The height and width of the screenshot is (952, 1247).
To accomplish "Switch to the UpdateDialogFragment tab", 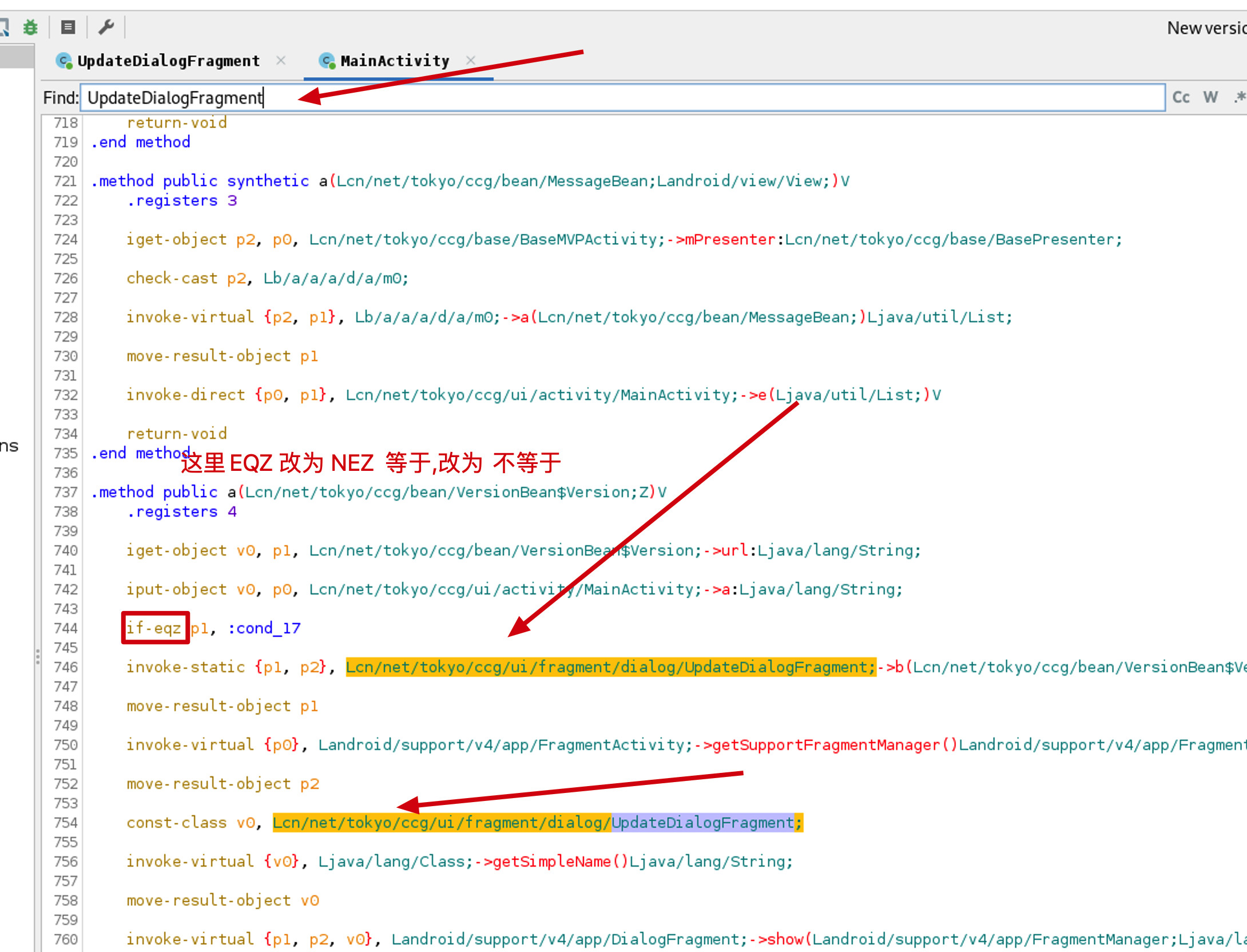I will (x=168, y=61).
